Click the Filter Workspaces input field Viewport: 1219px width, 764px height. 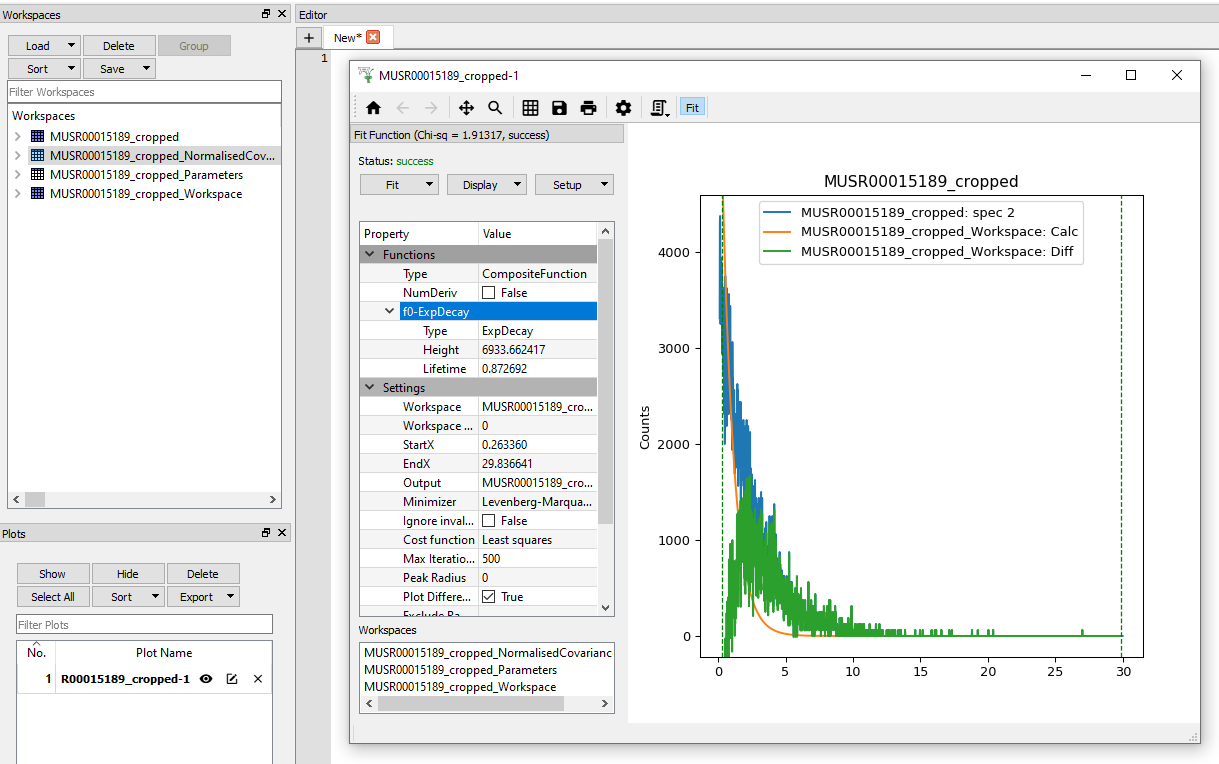(144, 92)
